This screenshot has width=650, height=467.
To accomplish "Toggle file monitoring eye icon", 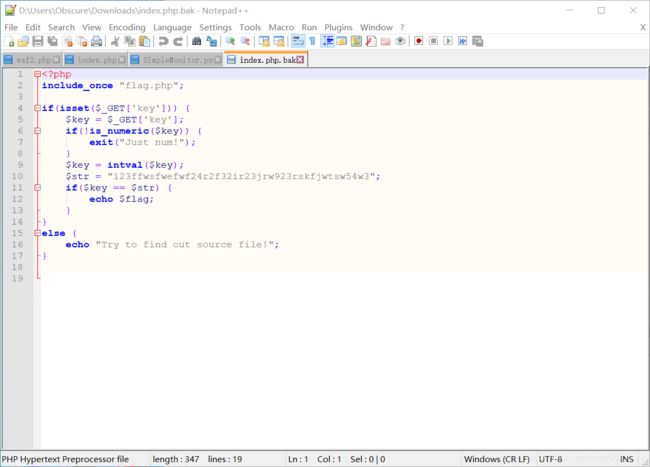I will pyautogui.click(x=400, y=41).
